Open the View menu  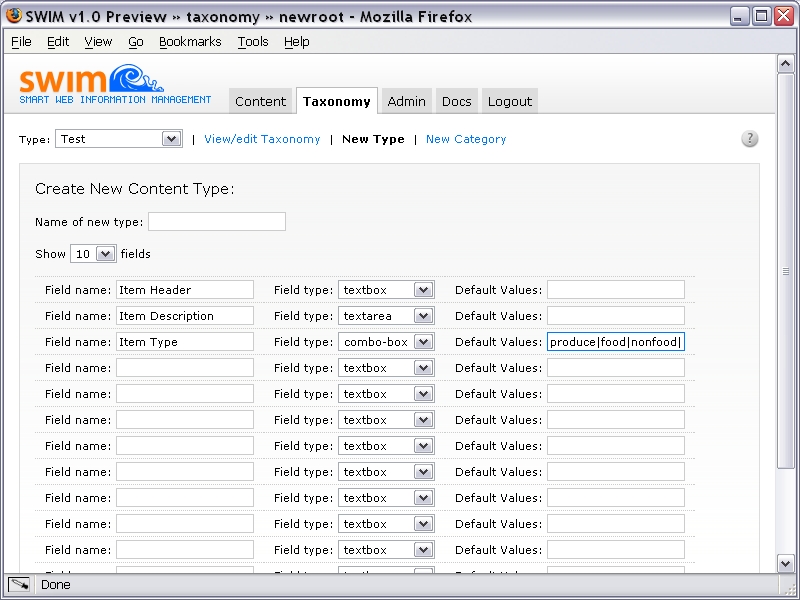98,42
